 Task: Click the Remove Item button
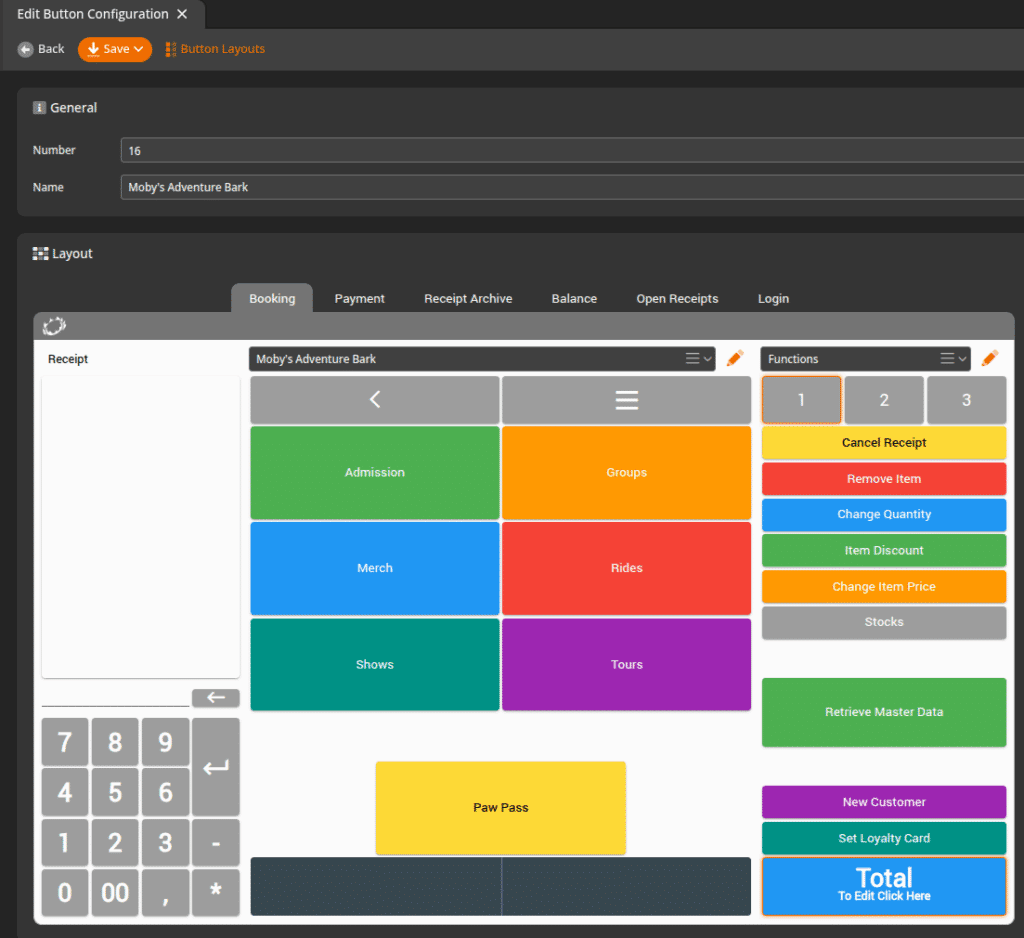coord(884,479)
